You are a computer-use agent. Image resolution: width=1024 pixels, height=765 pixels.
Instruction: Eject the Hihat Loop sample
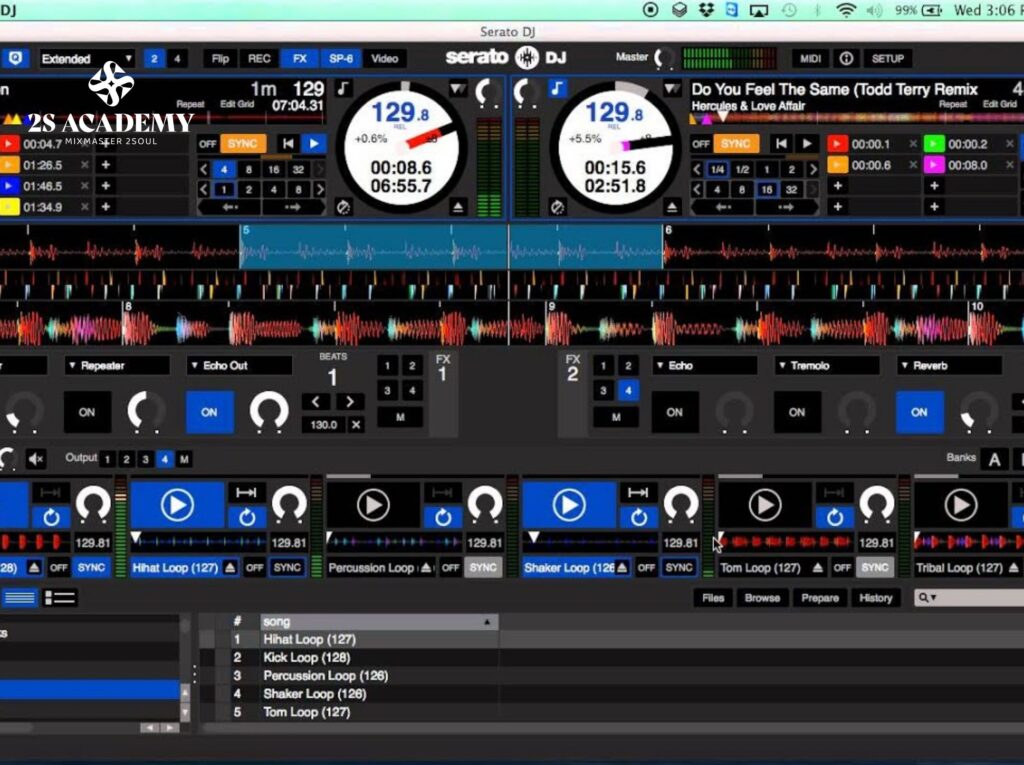pyautogui.click(x=230, y=568)
